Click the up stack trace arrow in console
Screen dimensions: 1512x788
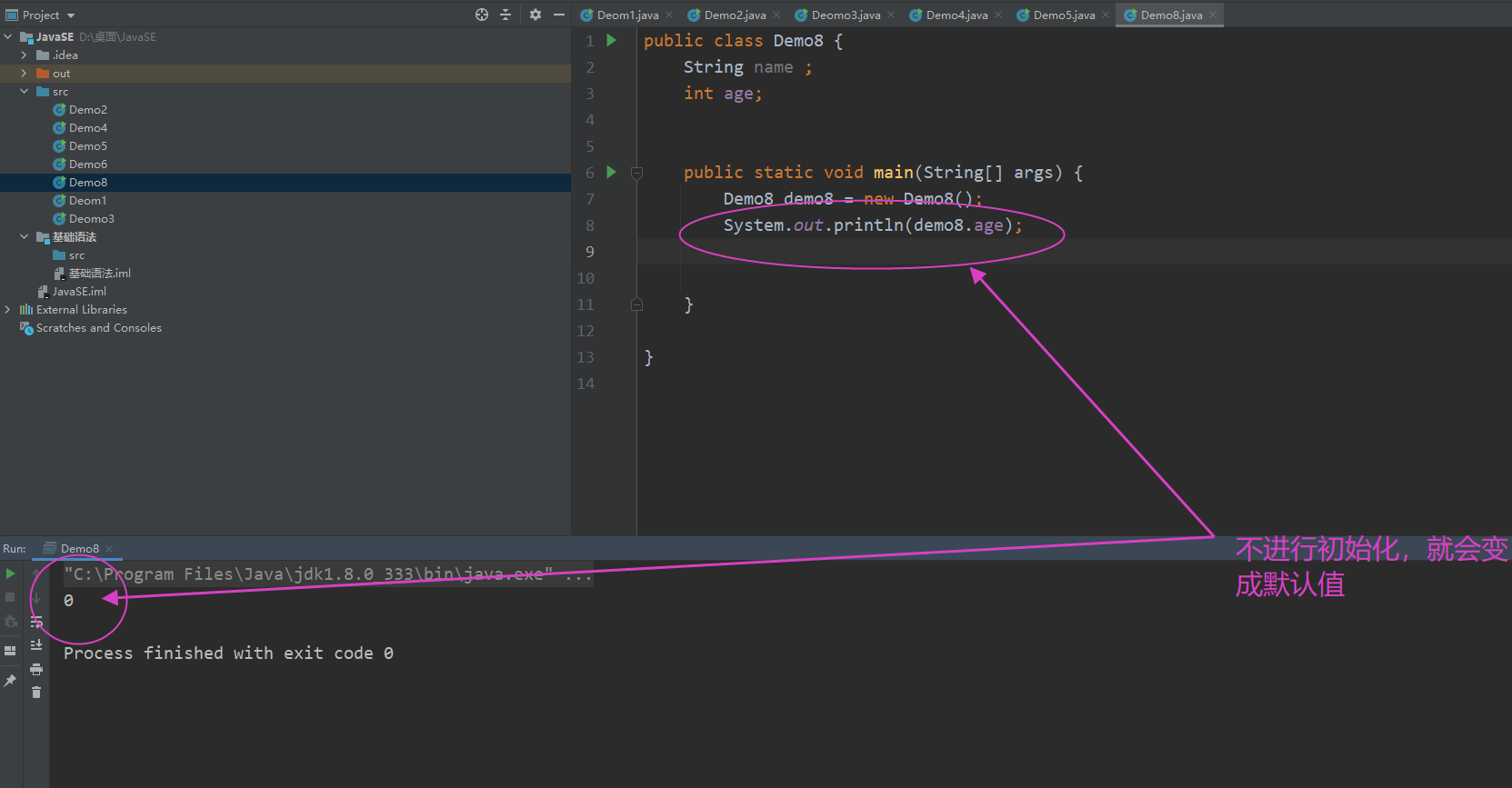(x=36, y=574)
